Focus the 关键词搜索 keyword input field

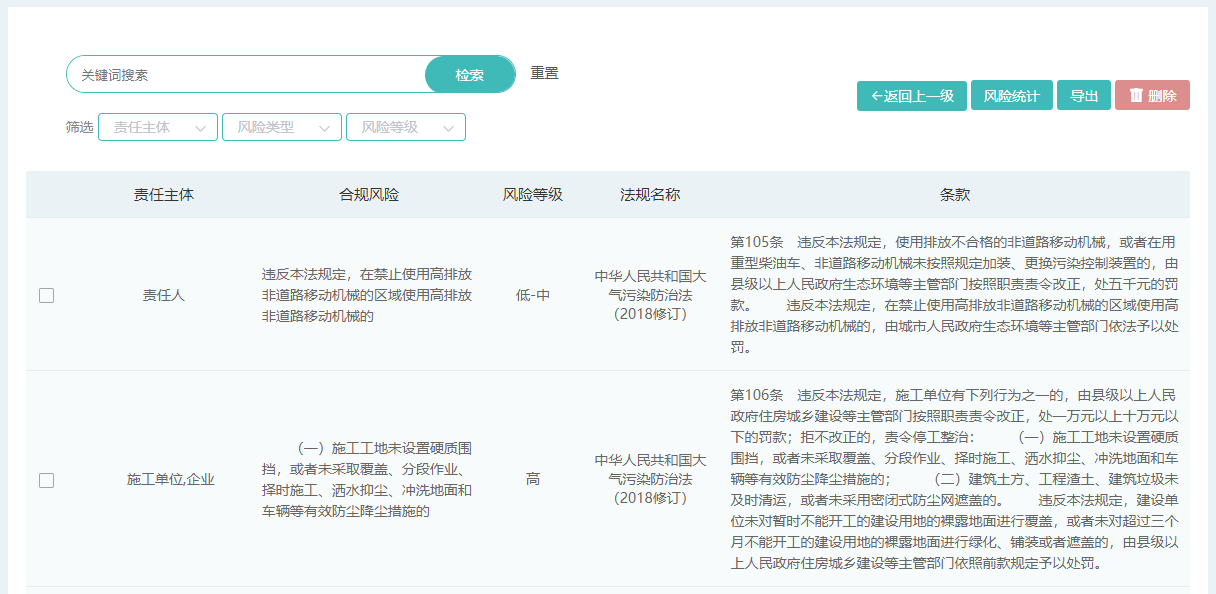(246, 75)
